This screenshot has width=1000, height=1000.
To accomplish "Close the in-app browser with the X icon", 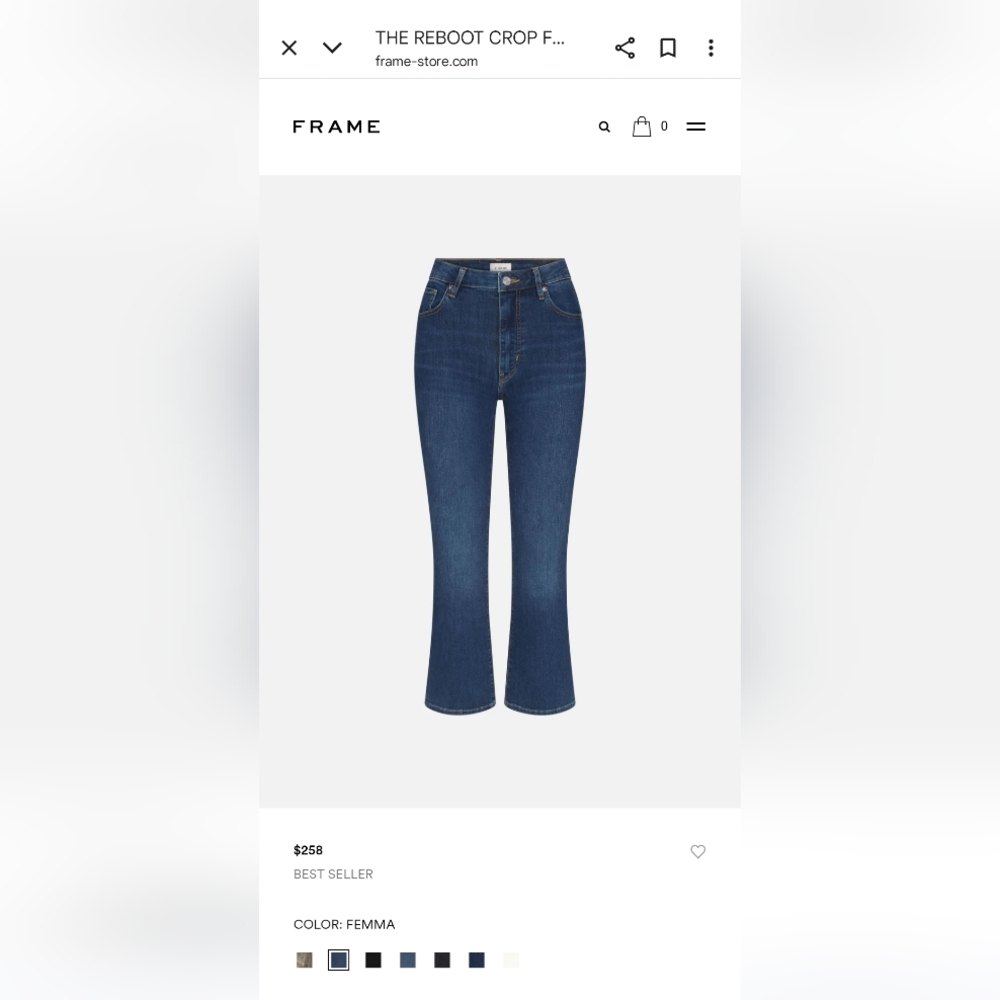I will pos(289,48).
